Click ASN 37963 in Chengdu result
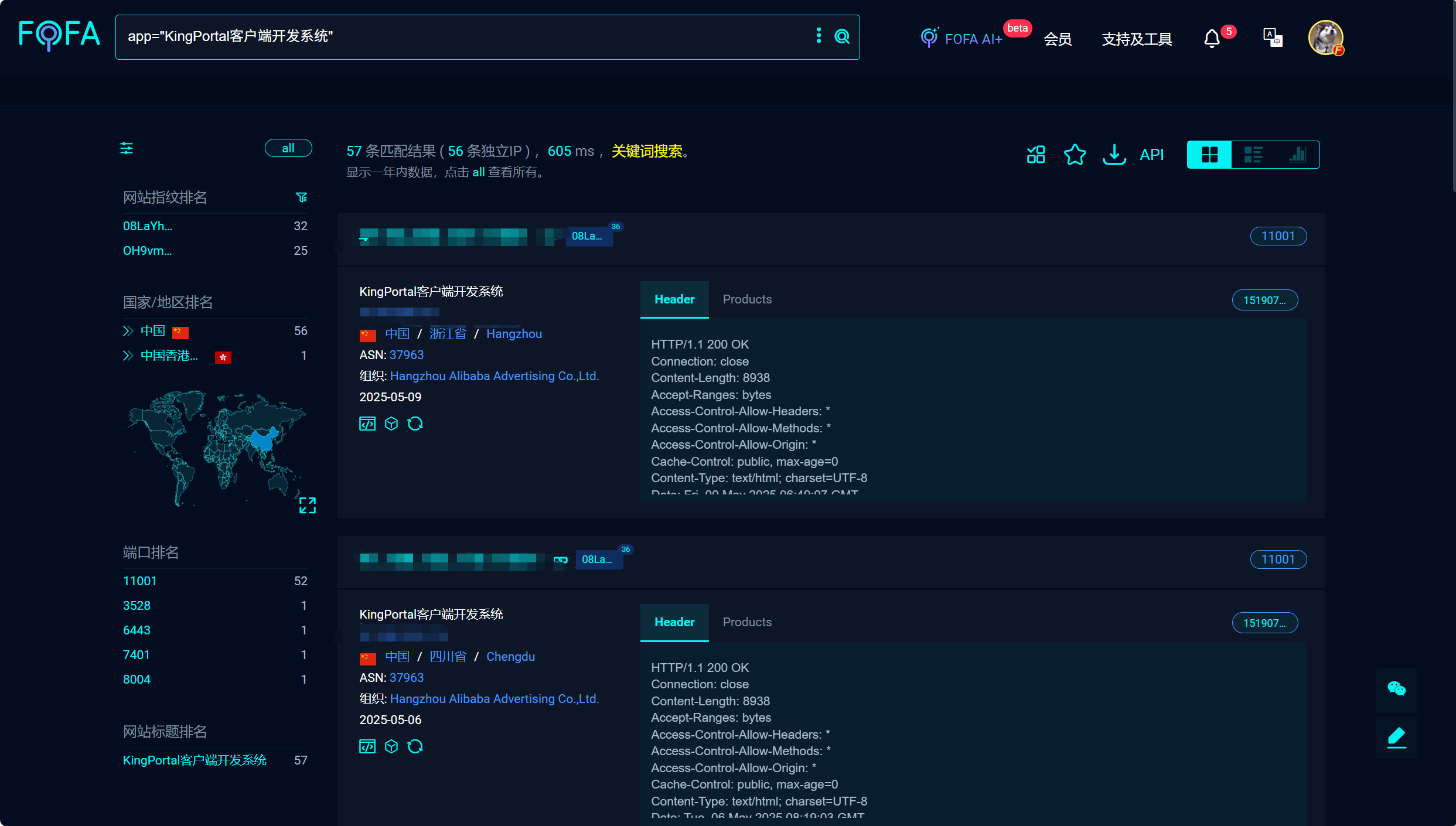The width and height of the screenshot is (1456, 826). 407,678
